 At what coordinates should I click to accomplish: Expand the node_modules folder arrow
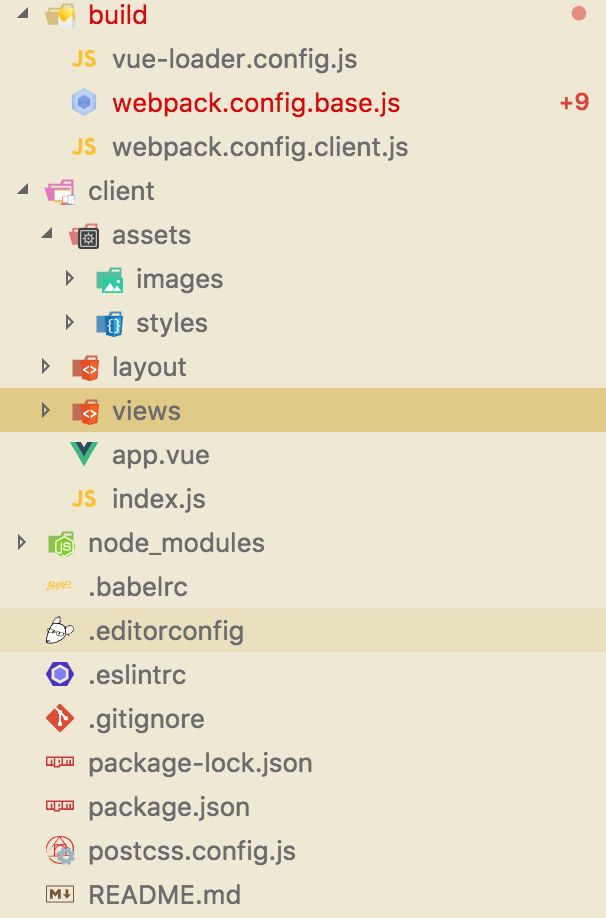22,542
